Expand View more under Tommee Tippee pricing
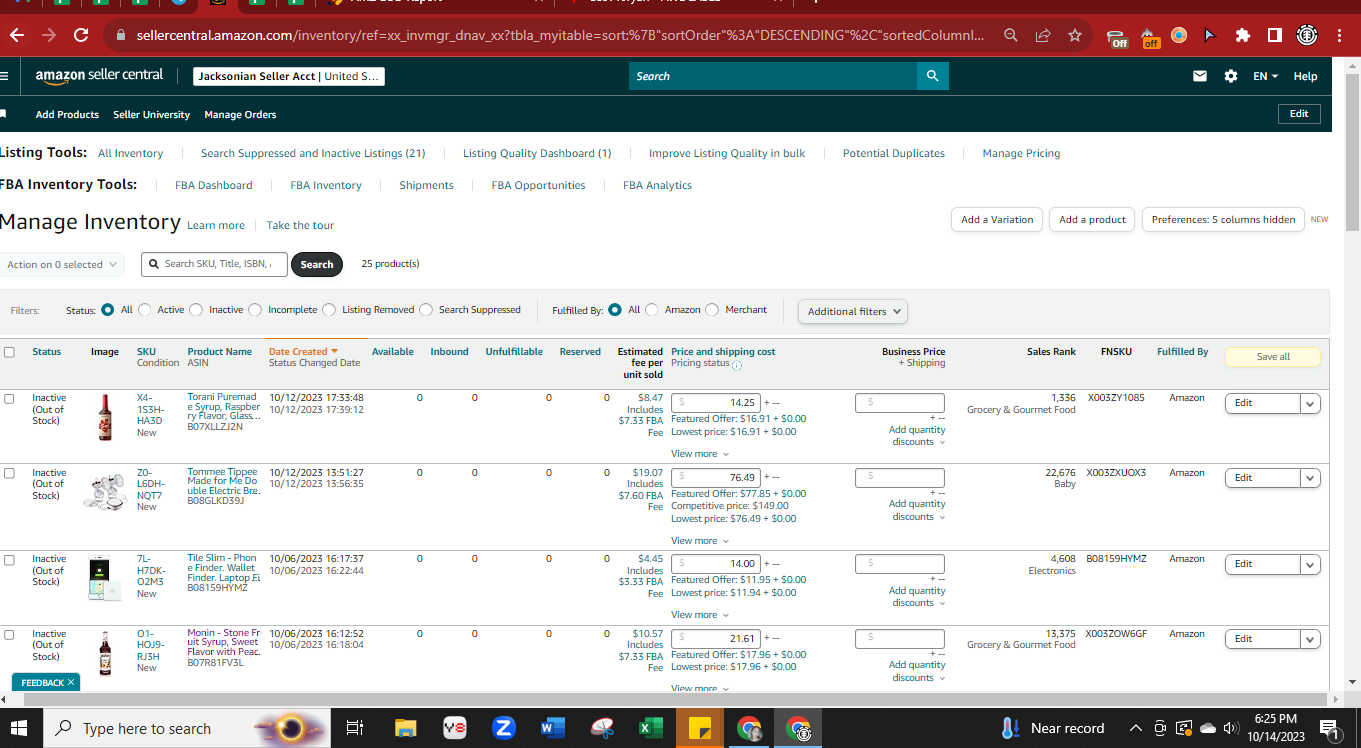Viewport: 1361px width, 748px height. click(x=700, y=541)
